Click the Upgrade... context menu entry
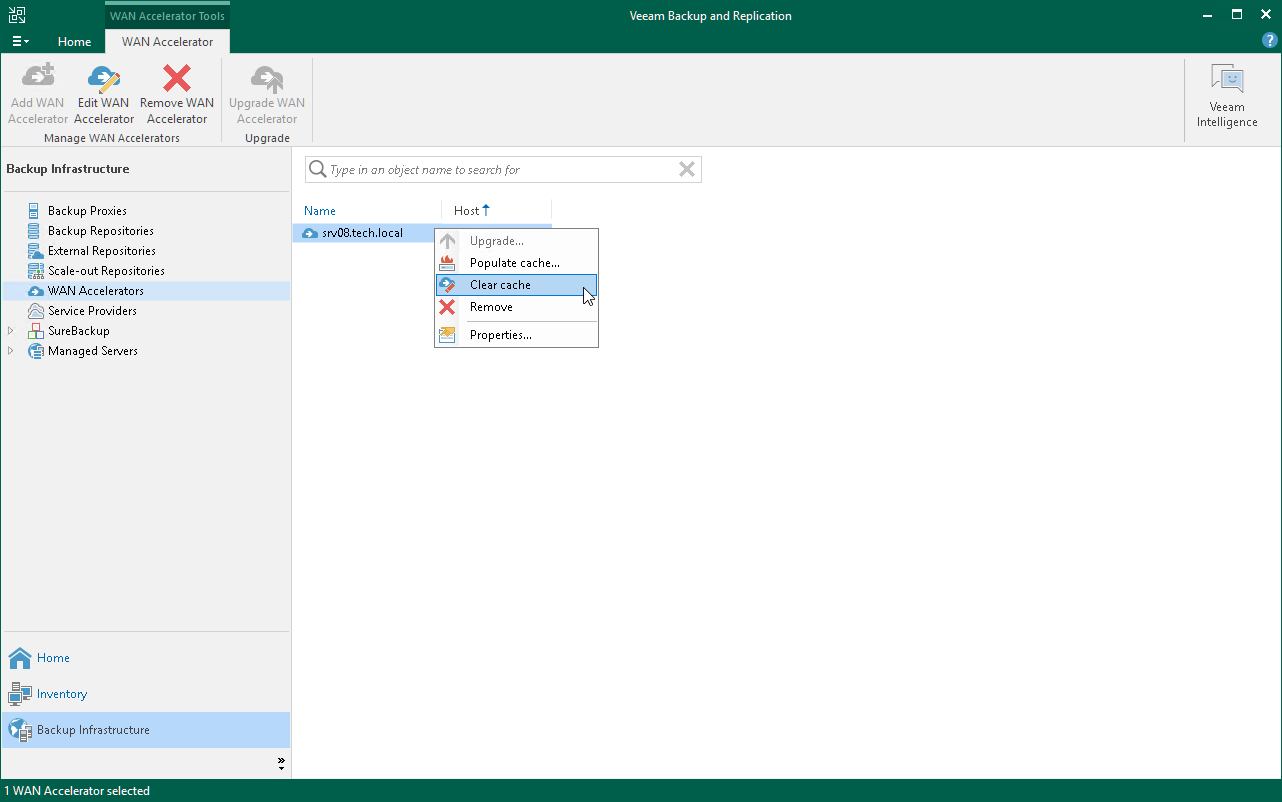Viewport: 1282px width, 802px height. point(516,241)
